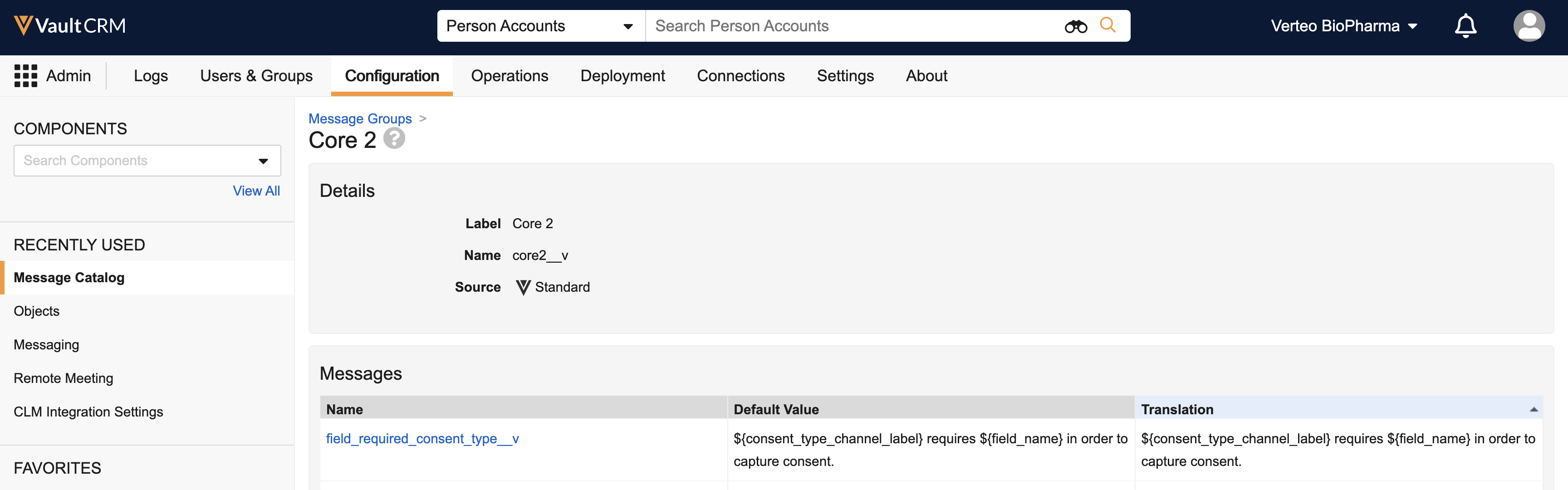The image size is (1568, 490).
Task: Go to the Deployment tab
Action: coord(622,76)
